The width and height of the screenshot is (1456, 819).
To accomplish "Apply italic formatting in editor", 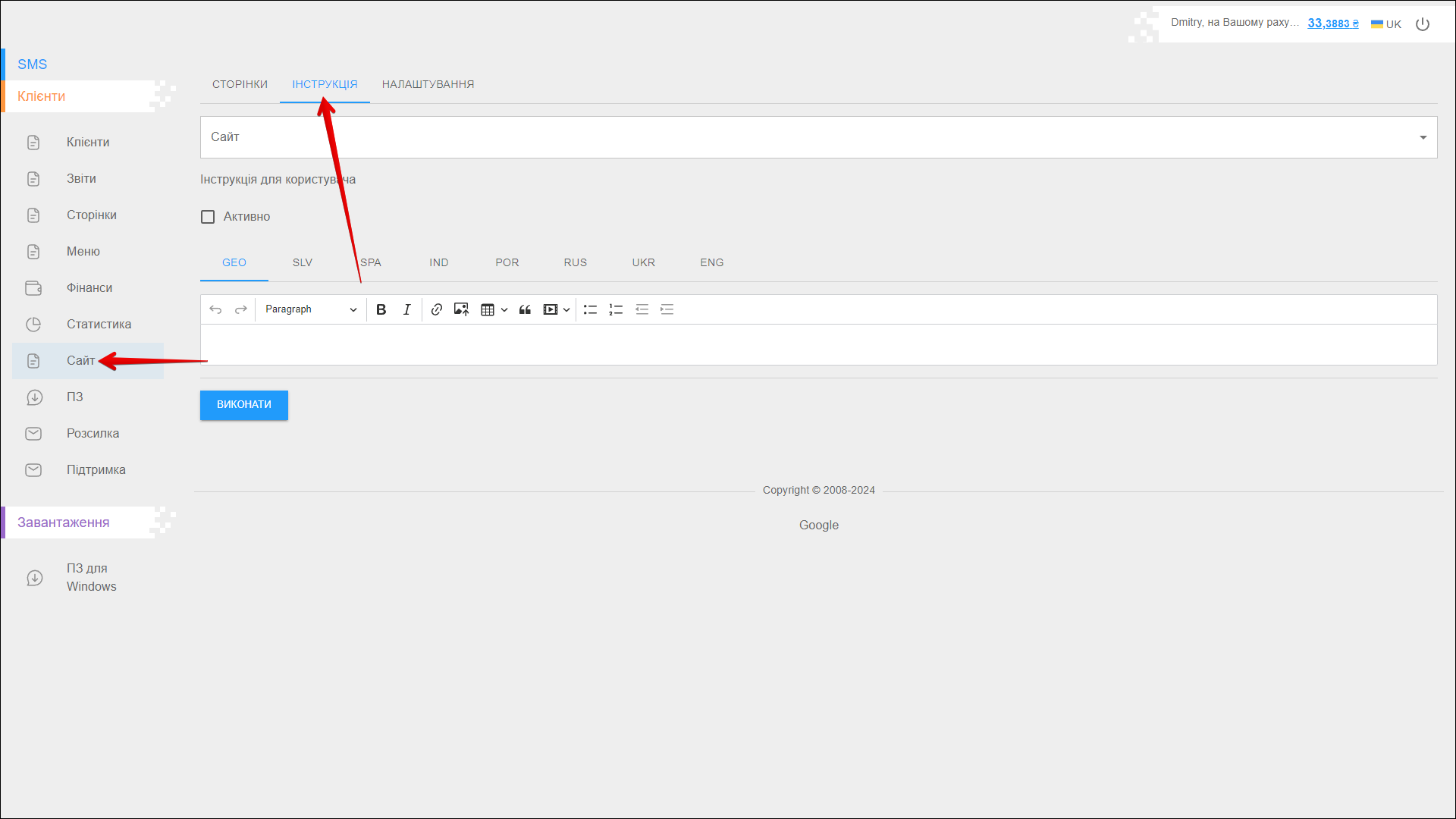I will [x=407, y=309].
